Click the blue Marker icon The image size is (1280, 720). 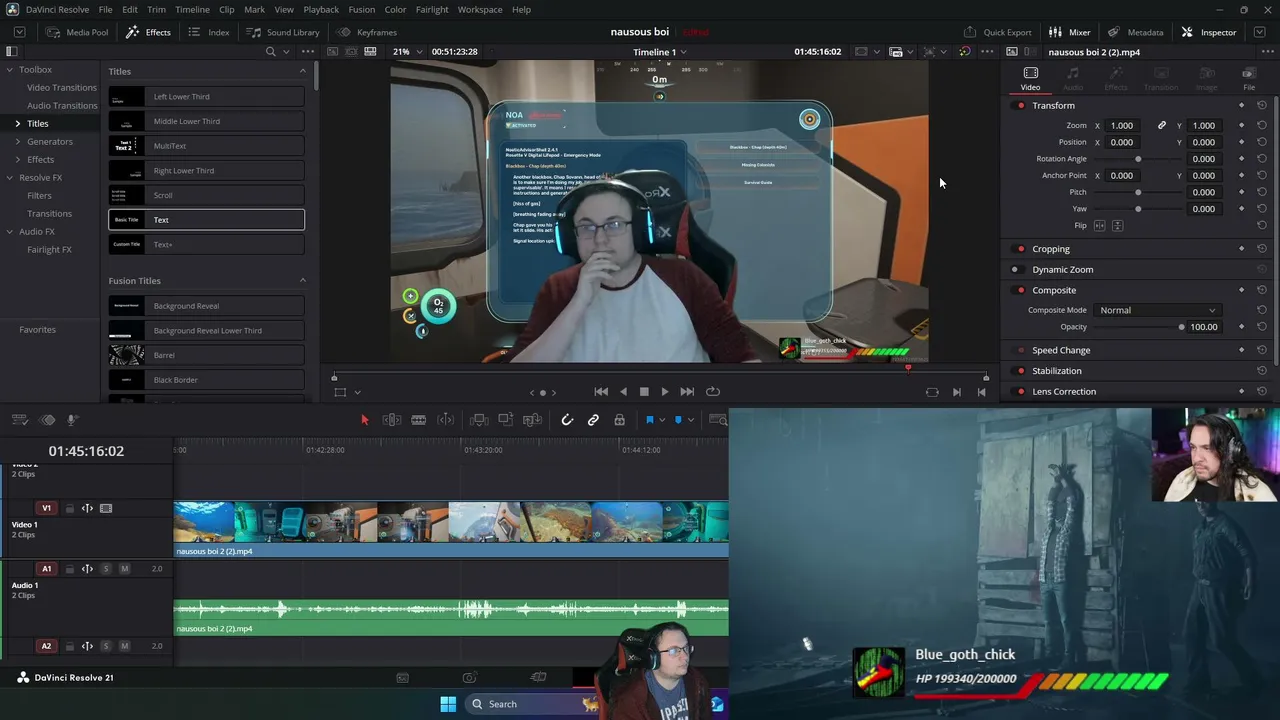(678, 420)
